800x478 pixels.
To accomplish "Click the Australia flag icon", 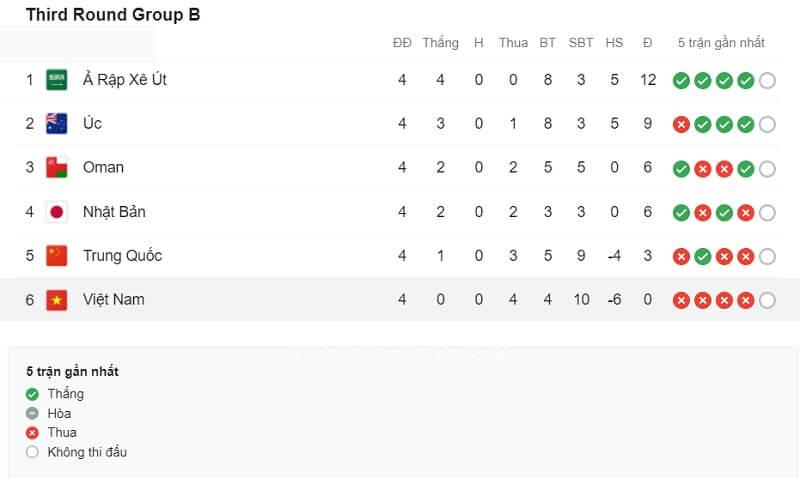I will click(57, 124).
